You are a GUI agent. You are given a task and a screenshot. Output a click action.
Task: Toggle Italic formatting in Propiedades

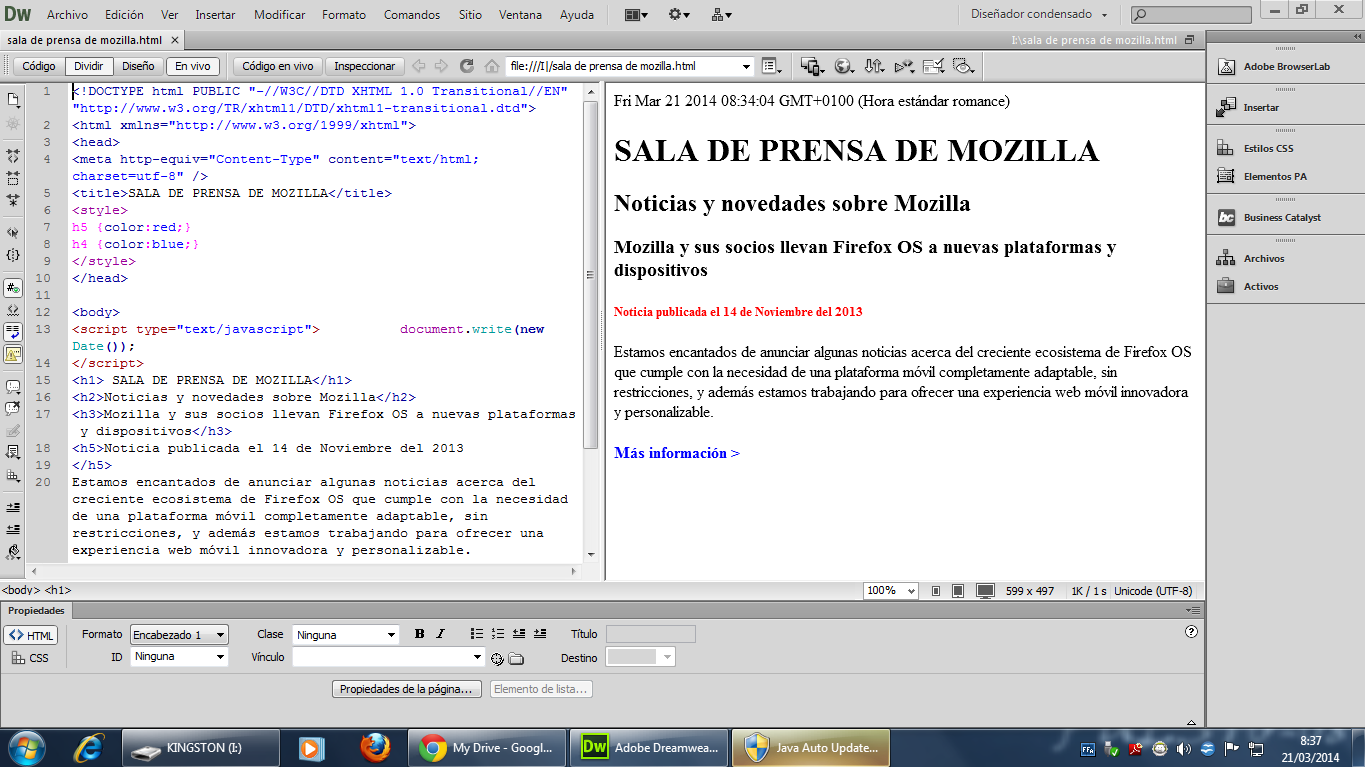point(440,634)
